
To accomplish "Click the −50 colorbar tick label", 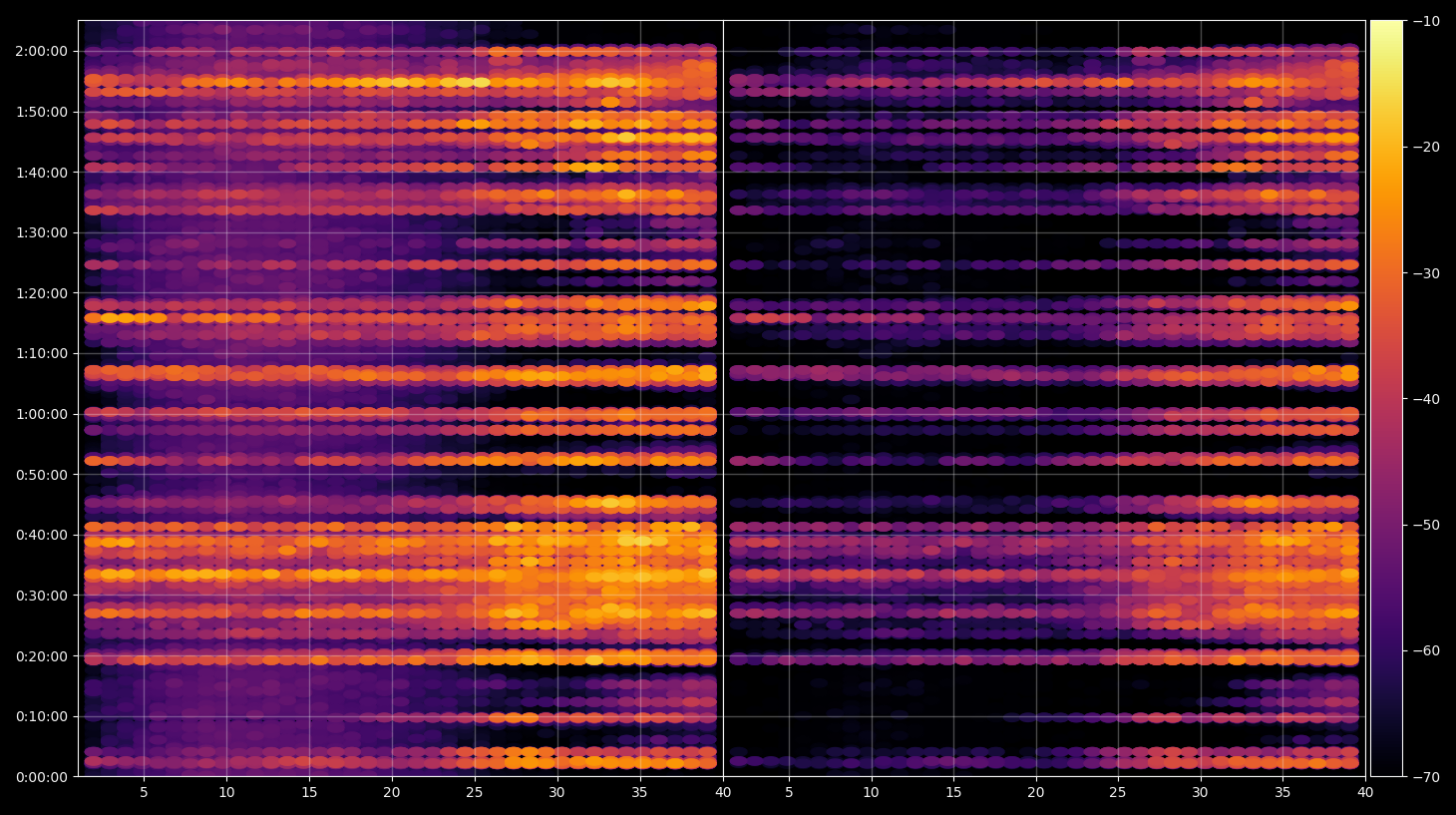I will click(x=1427, y=525).
